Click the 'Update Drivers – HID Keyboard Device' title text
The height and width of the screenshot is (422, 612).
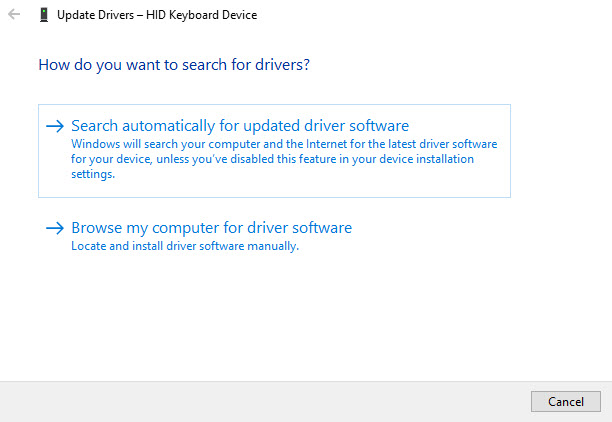click(157, 15)
